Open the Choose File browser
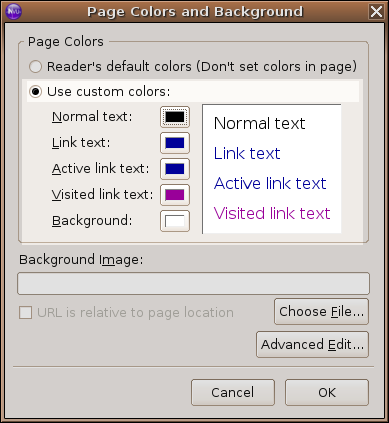The width and height of the screenshot is (389, 423). pos(321,312)
